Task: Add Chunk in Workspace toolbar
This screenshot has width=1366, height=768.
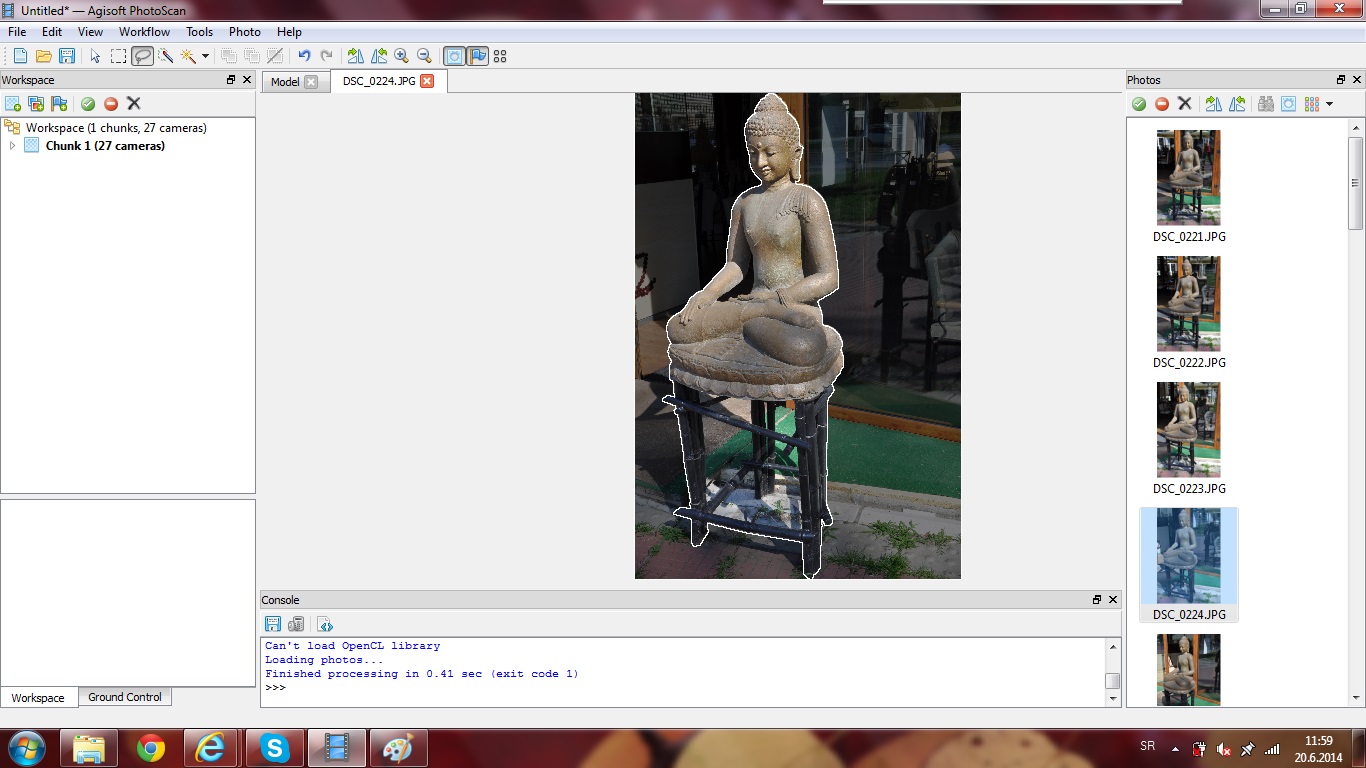Action: point(13,104)
